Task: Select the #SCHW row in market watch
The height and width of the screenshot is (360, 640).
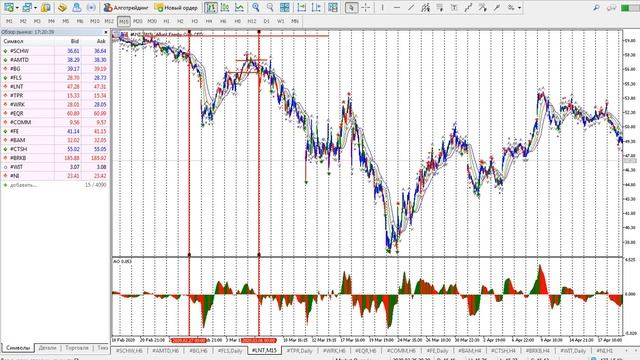Action: pos(55,51)
